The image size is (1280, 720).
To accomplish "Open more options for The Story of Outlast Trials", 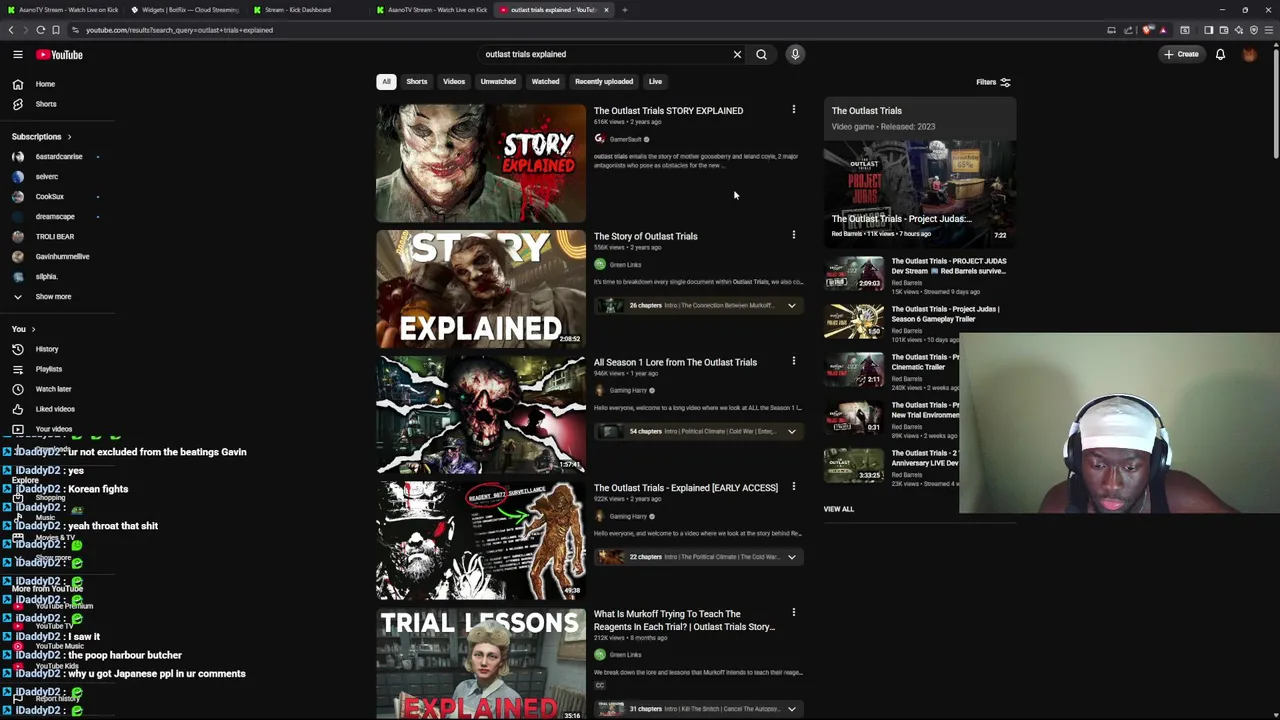I will (x=794, y=236).
